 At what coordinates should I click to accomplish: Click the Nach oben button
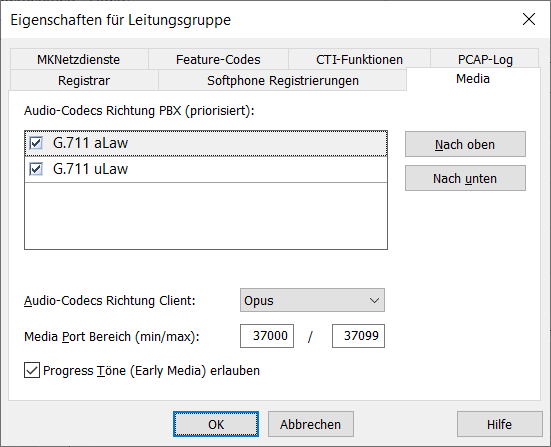(465, 144)
